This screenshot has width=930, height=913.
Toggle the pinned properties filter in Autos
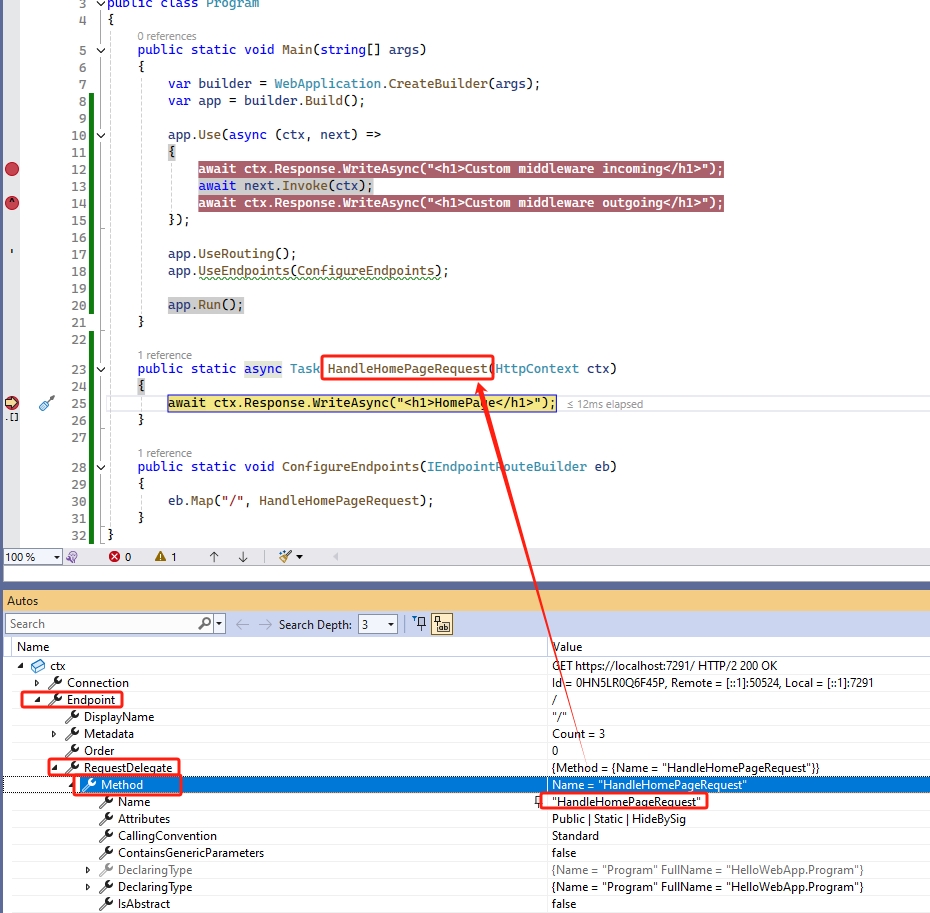click(420, 624)
